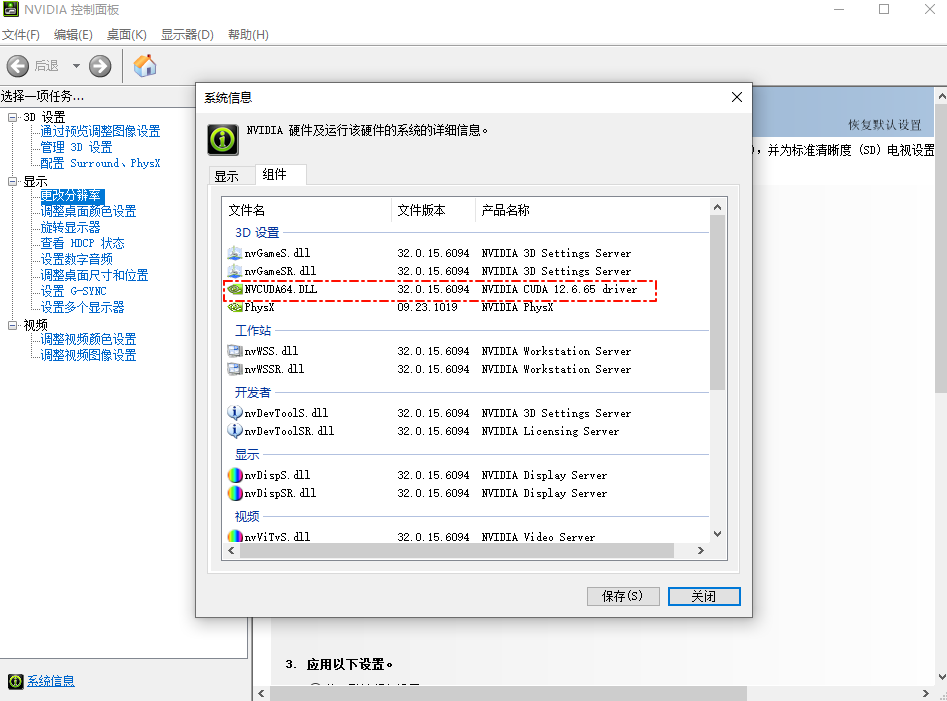Click the nvDevToolS.dll info icon
Viewport: 947px width, 701px height.
point(234,413)
